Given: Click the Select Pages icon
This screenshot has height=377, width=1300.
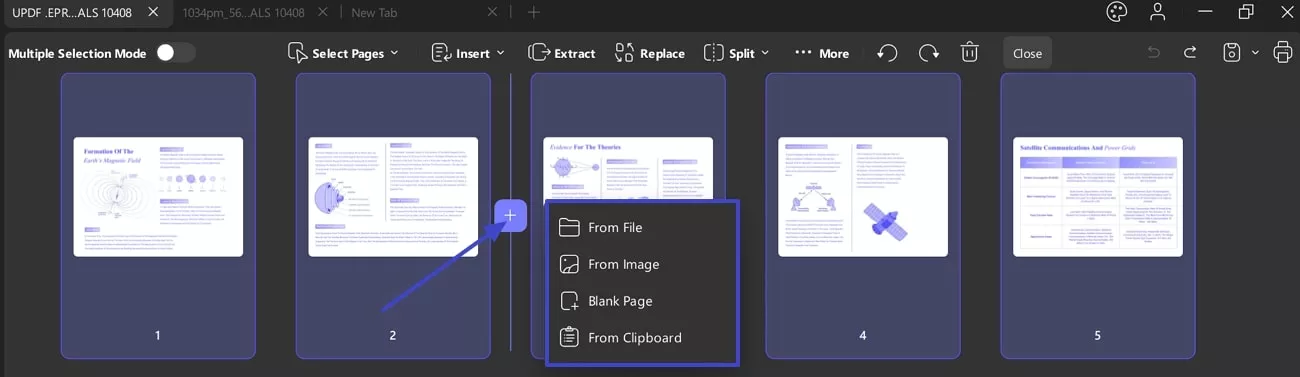Looking at the screenshot, I should [x=297, y=53].
